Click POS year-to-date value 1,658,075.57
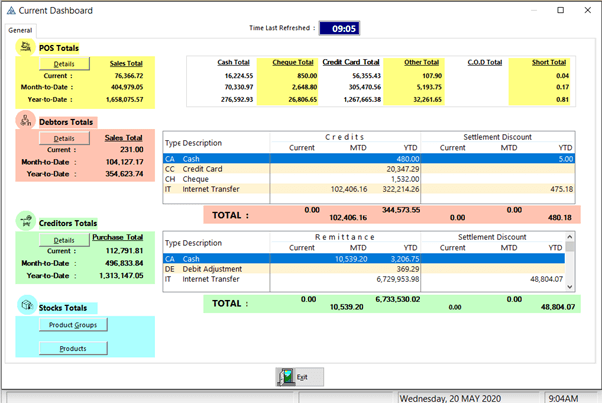The height and width of the screenshot is (403, 602). tap(125, 99)
